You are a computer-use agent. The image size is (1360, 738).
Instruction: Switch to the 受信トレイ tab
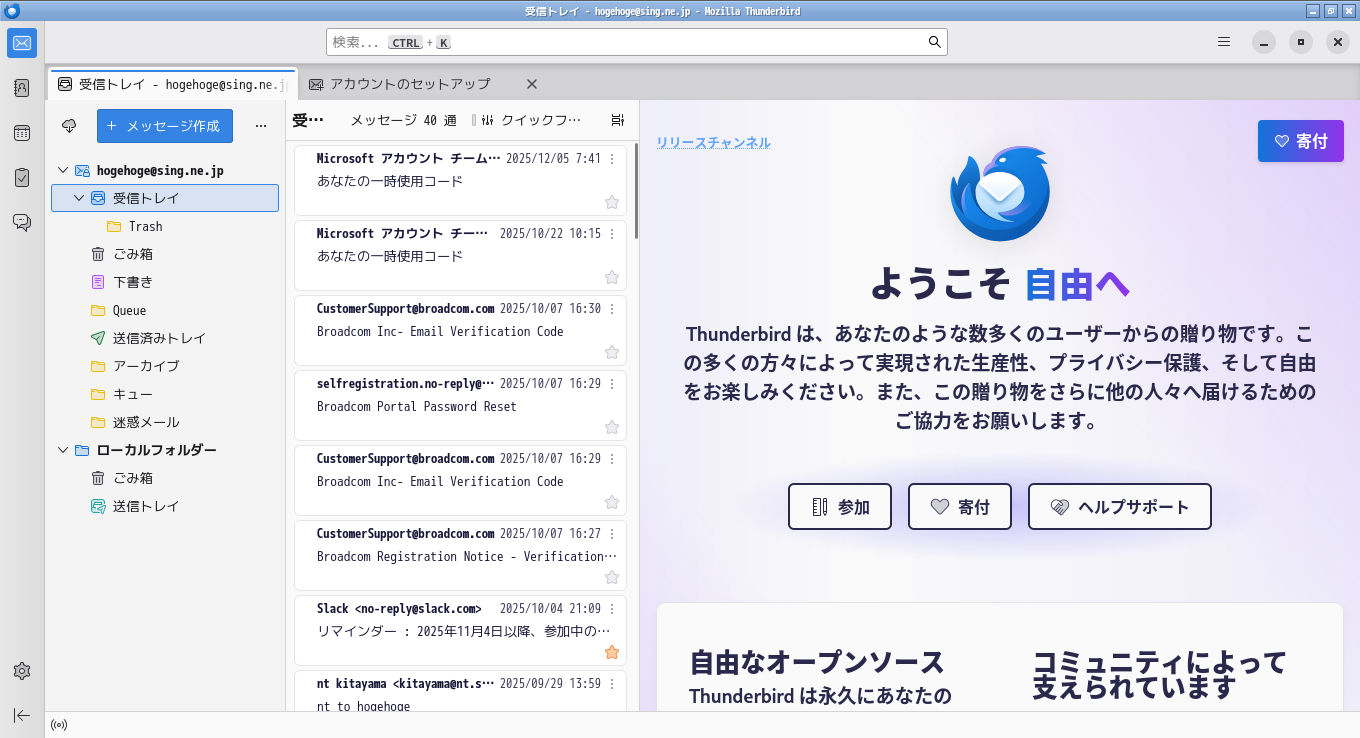172,84
